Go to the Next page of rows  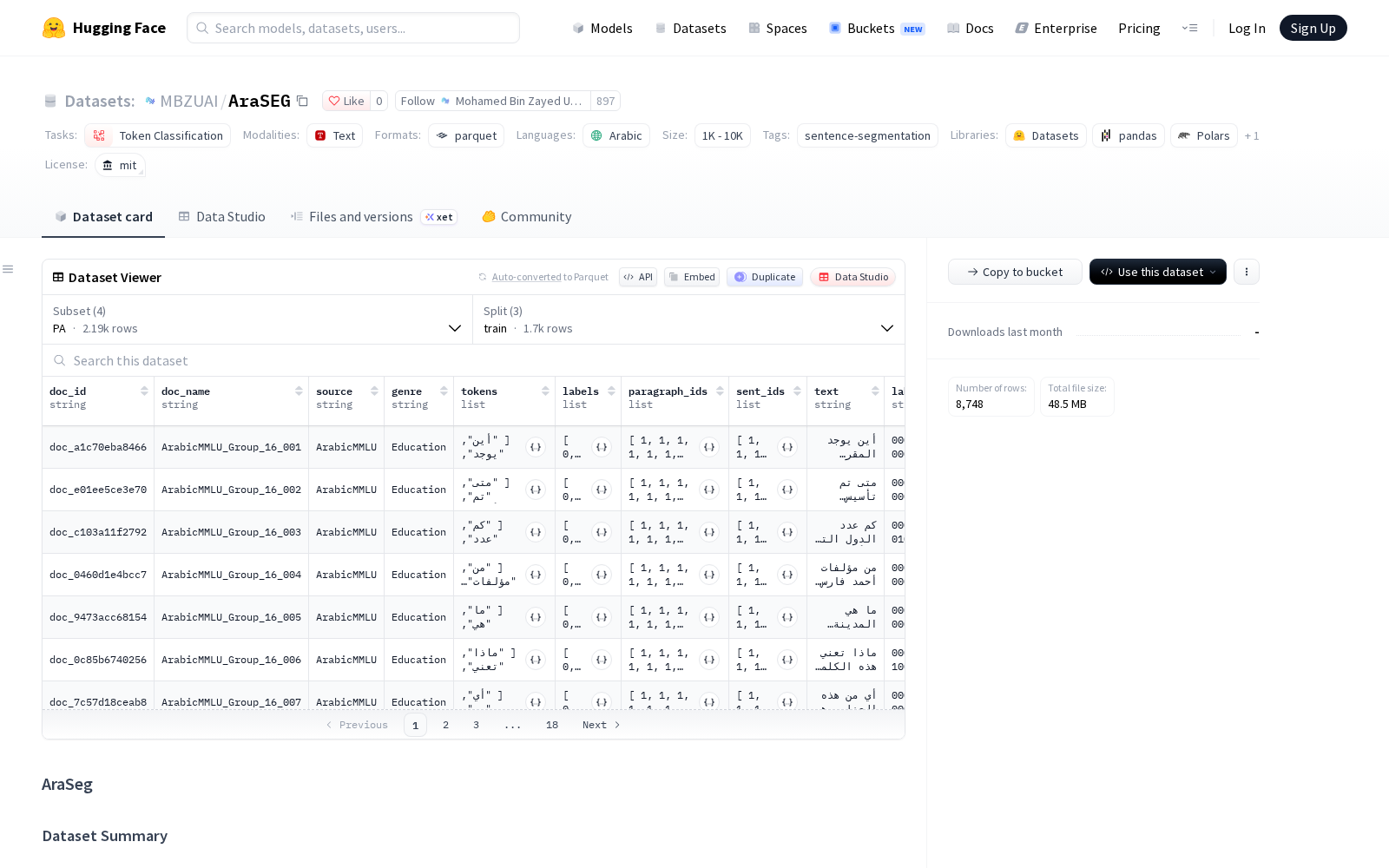(602, 725)
